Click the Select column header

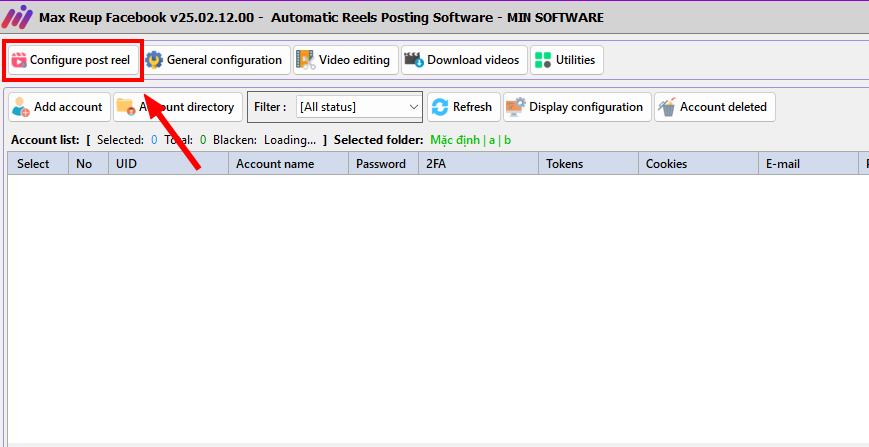(x=38, y=163)
